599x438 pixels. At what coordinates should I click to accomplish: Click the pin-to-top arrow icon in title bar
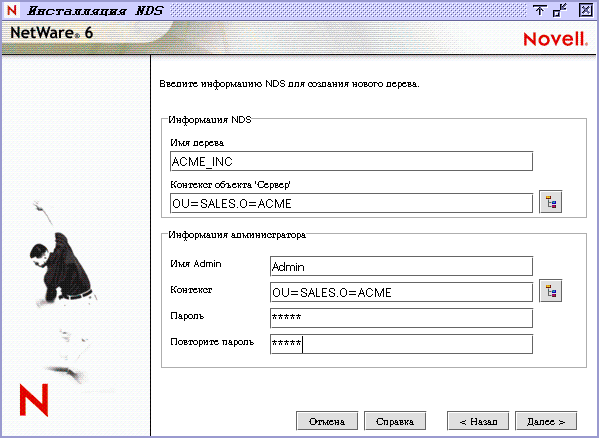click(x=539, y=10)
